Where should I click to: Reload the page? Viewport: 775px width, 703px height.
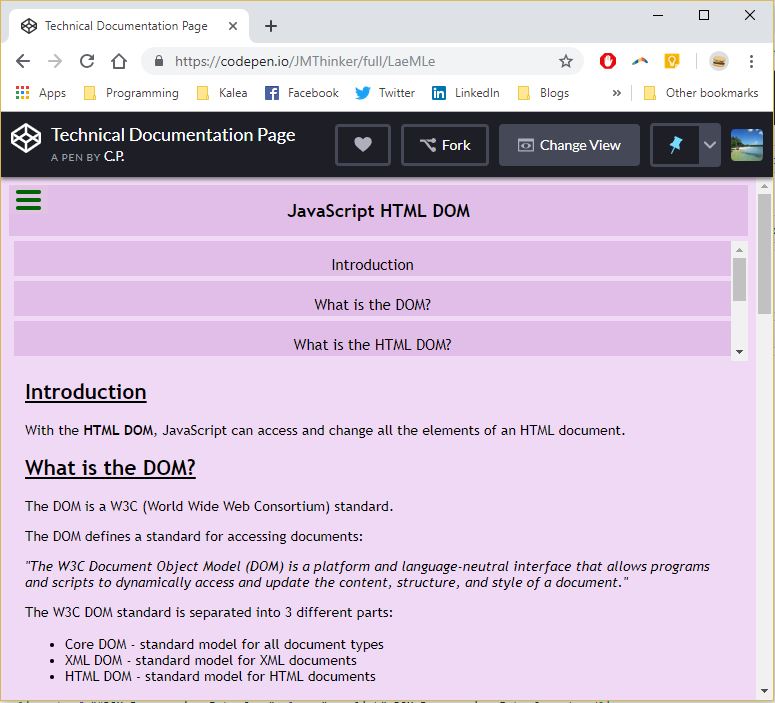[87, 61]
